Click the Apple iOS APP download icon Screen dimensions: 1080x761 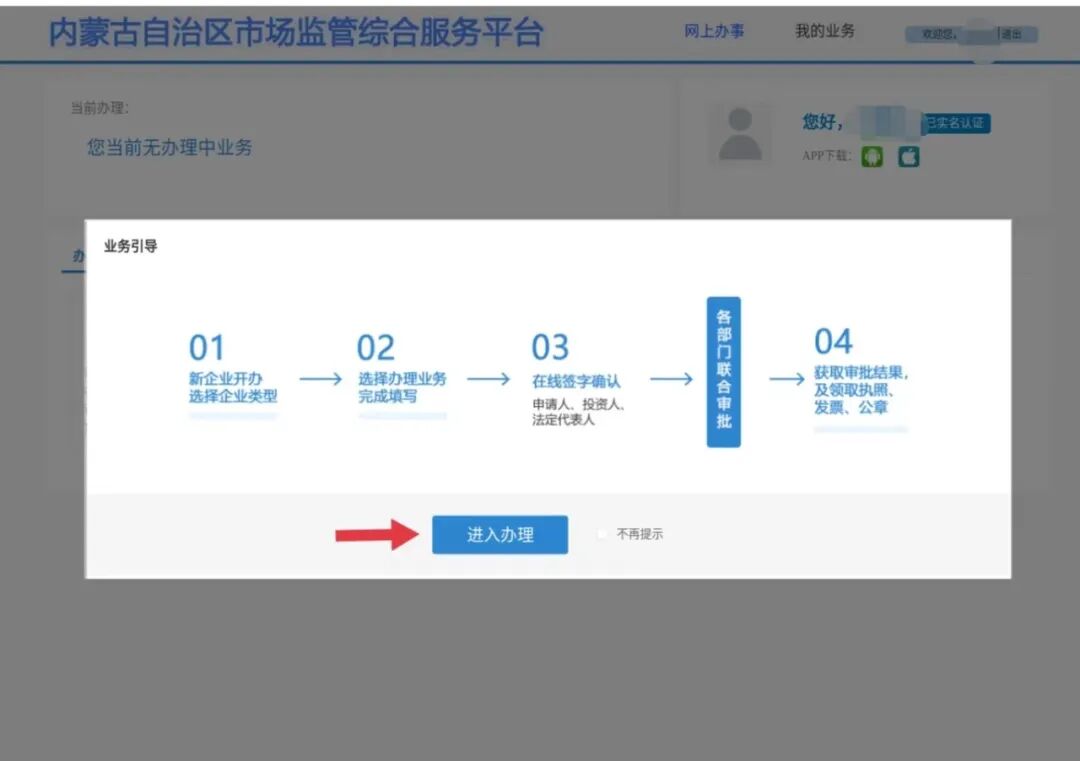pyautogui.click(x=906, y=157)
